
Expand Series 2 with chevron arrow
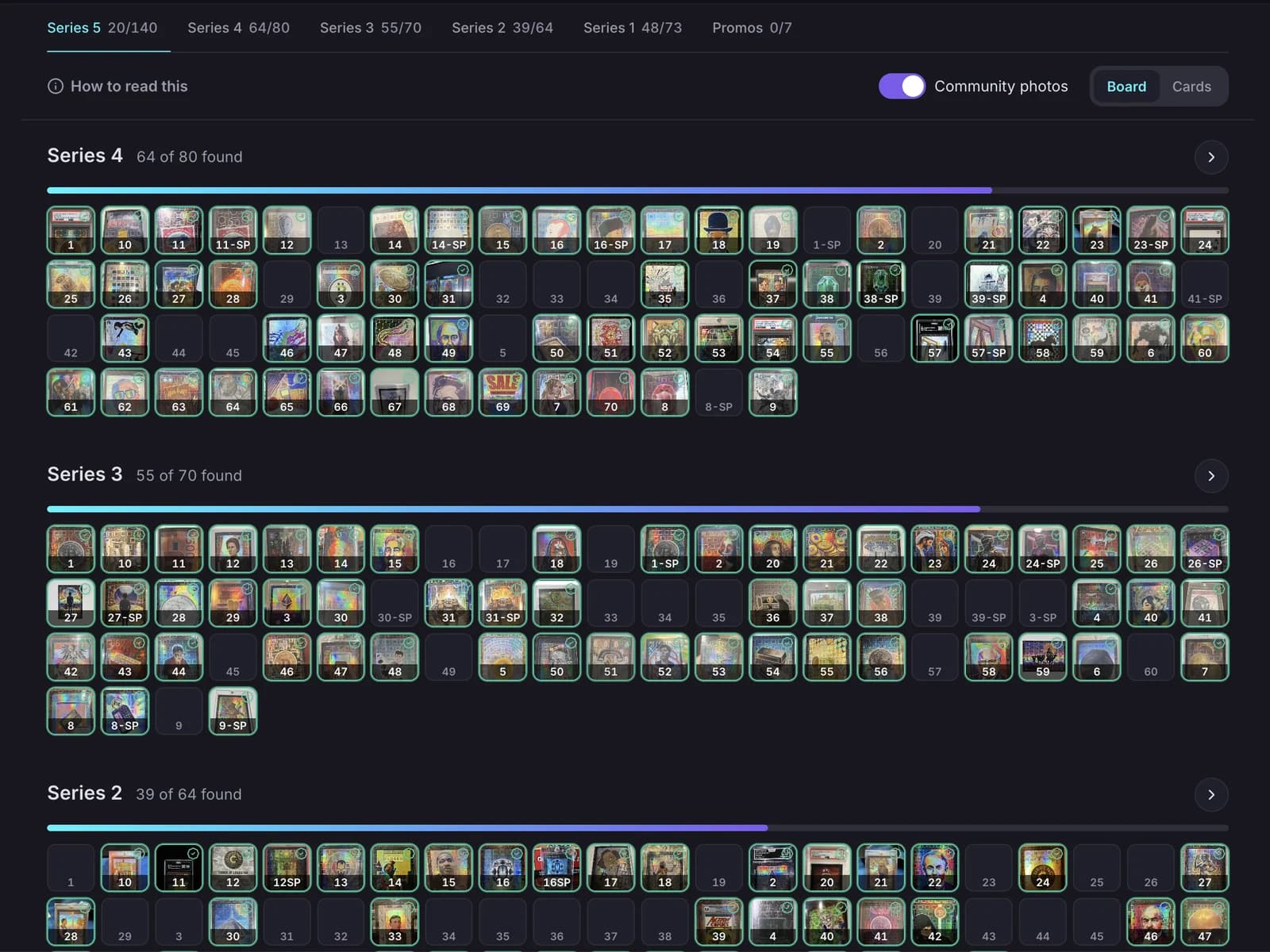(1211, 795)
